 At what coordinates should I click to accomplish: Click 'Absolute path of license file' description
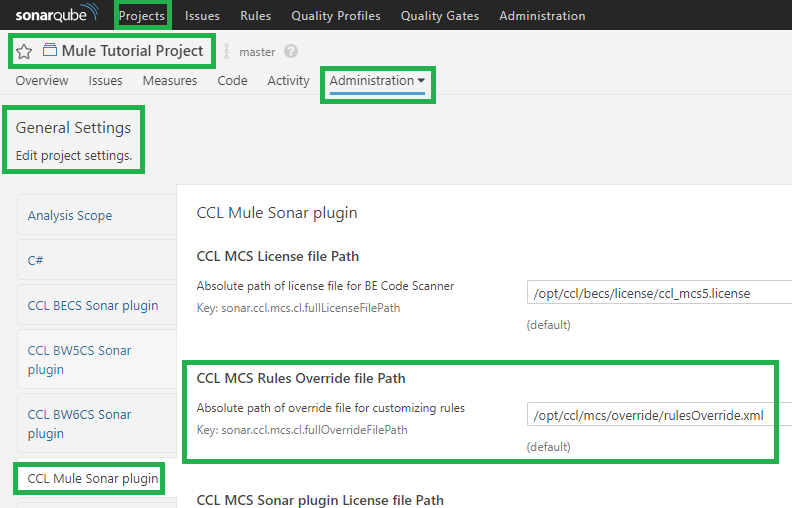point(325,286)
